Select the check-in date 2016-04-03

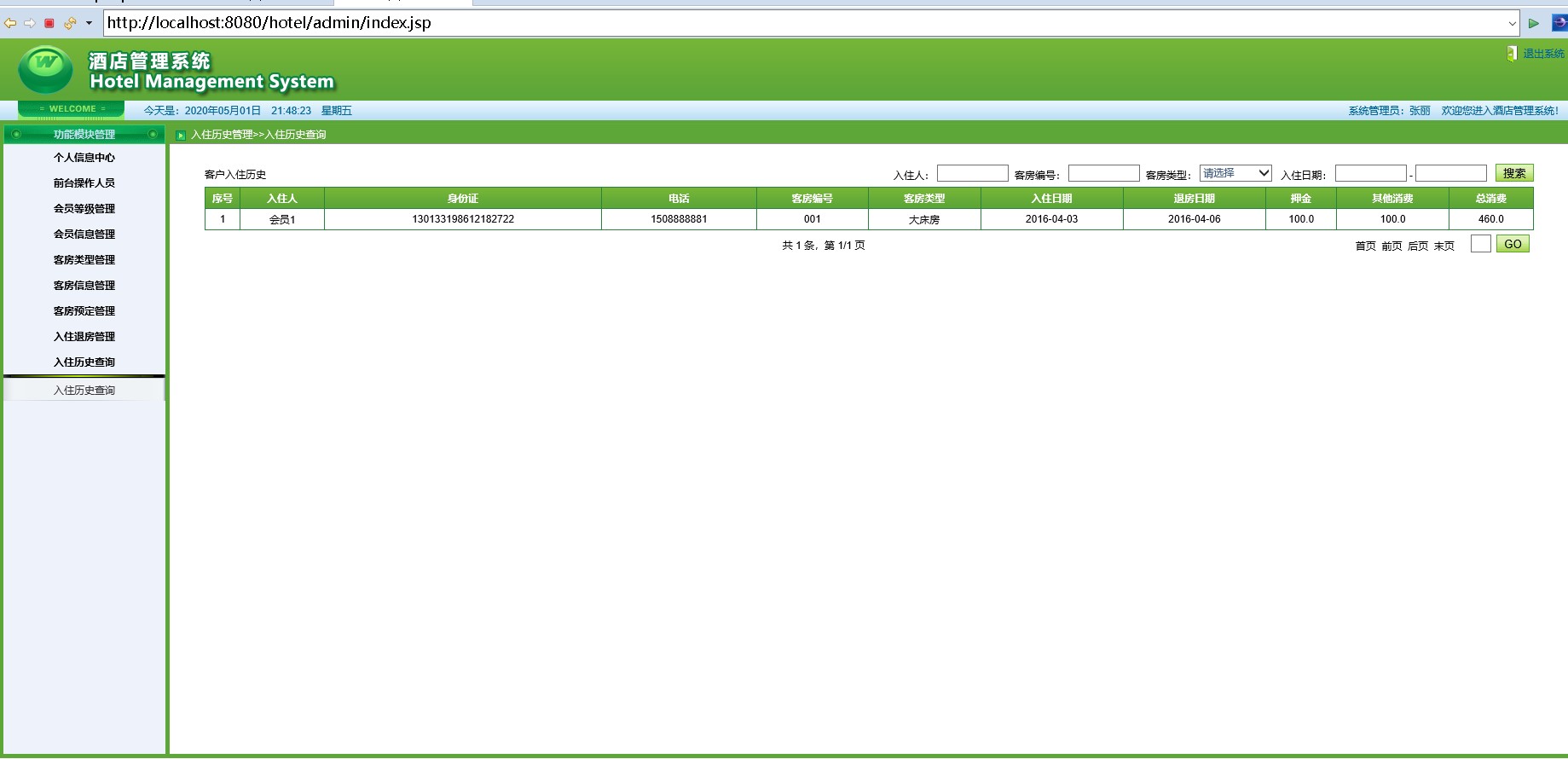[1052, 219]
